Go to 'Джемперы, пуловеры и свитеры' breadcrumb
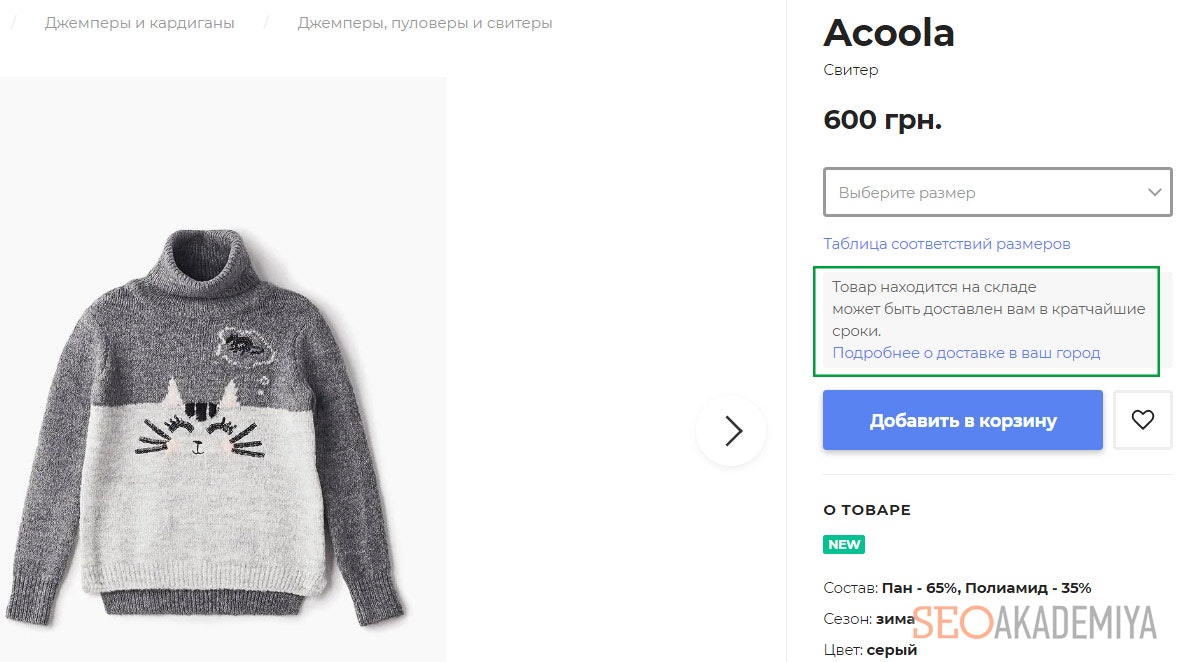Viewport: 1180px width, 662px height. (424, 22)
